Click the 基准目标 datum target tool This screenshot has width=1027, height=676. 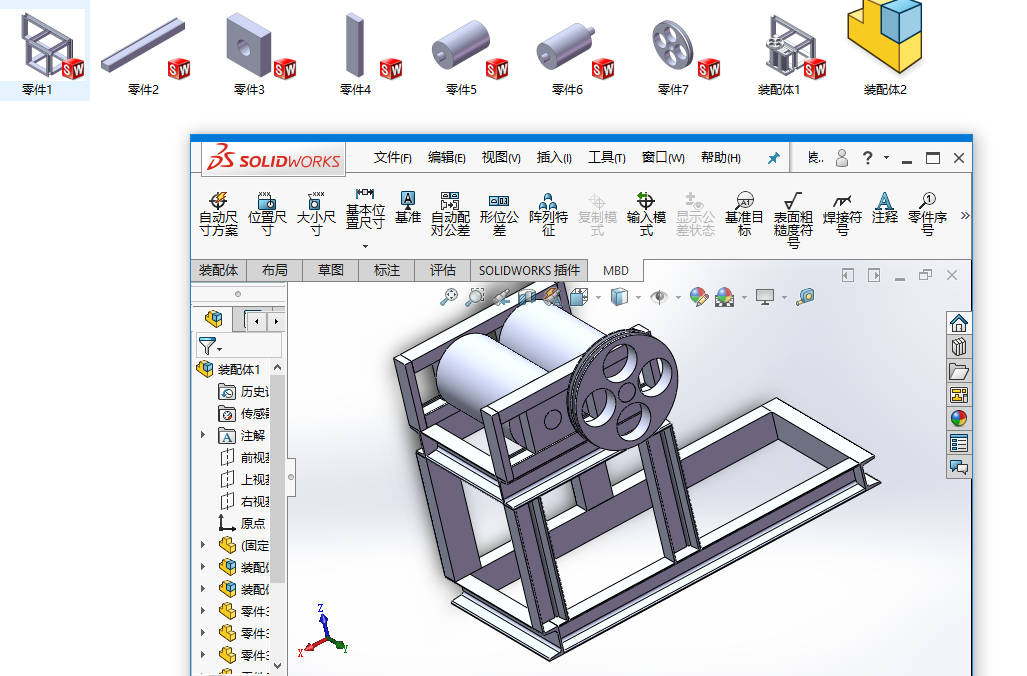click(744, 214)
